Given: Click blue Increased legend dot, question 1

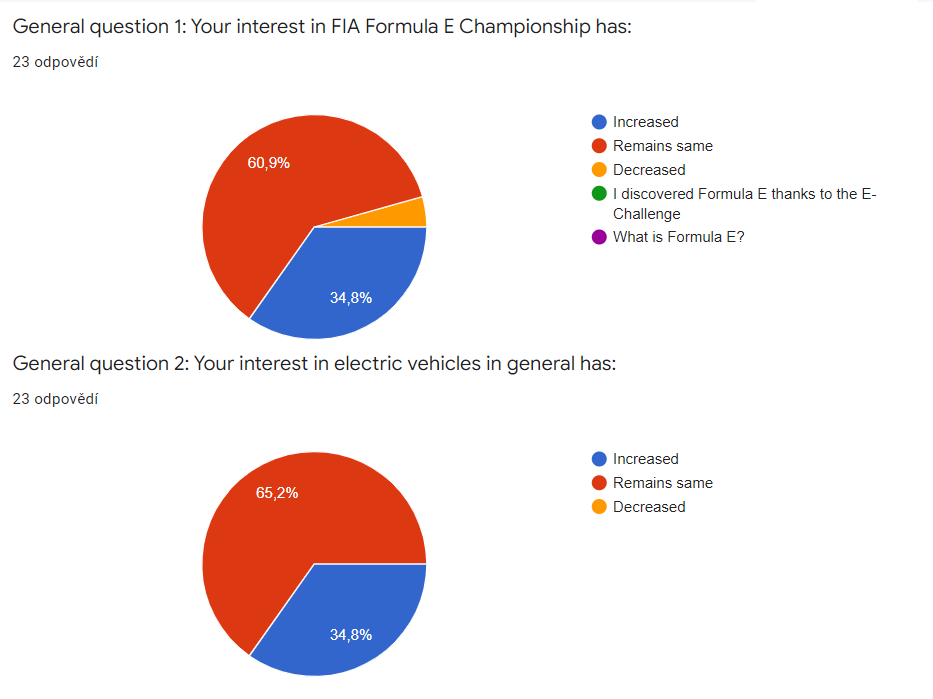Looking at the screenshot, I should pyautogui.click(x=599, y=122).
